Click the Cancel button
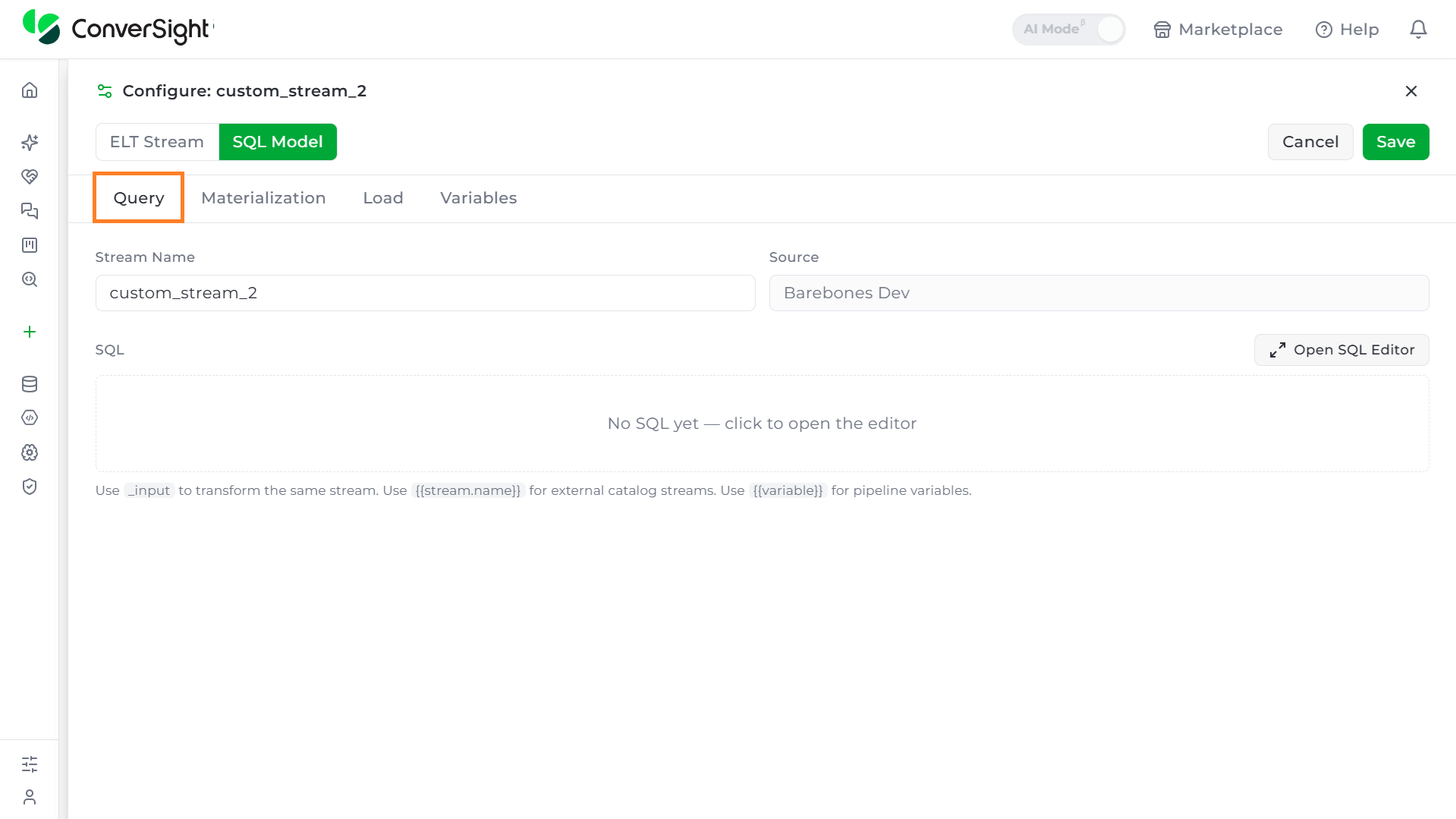The height and width of the screenshot is (819, 1456). coord(1310,142)
